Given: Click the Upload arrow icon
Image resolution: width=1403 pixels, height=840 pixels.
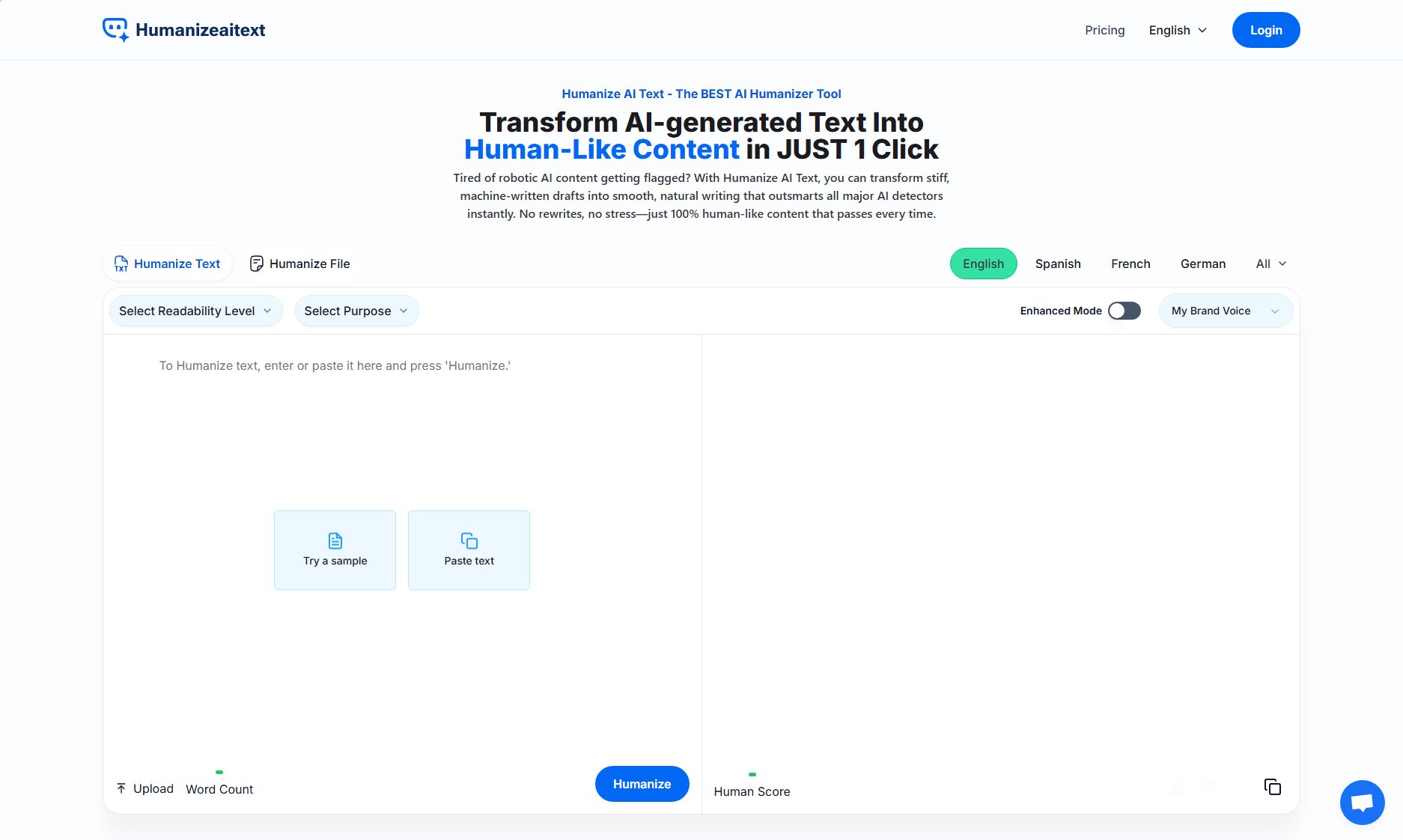Looking at the screenshot, I should coord(121,788).
